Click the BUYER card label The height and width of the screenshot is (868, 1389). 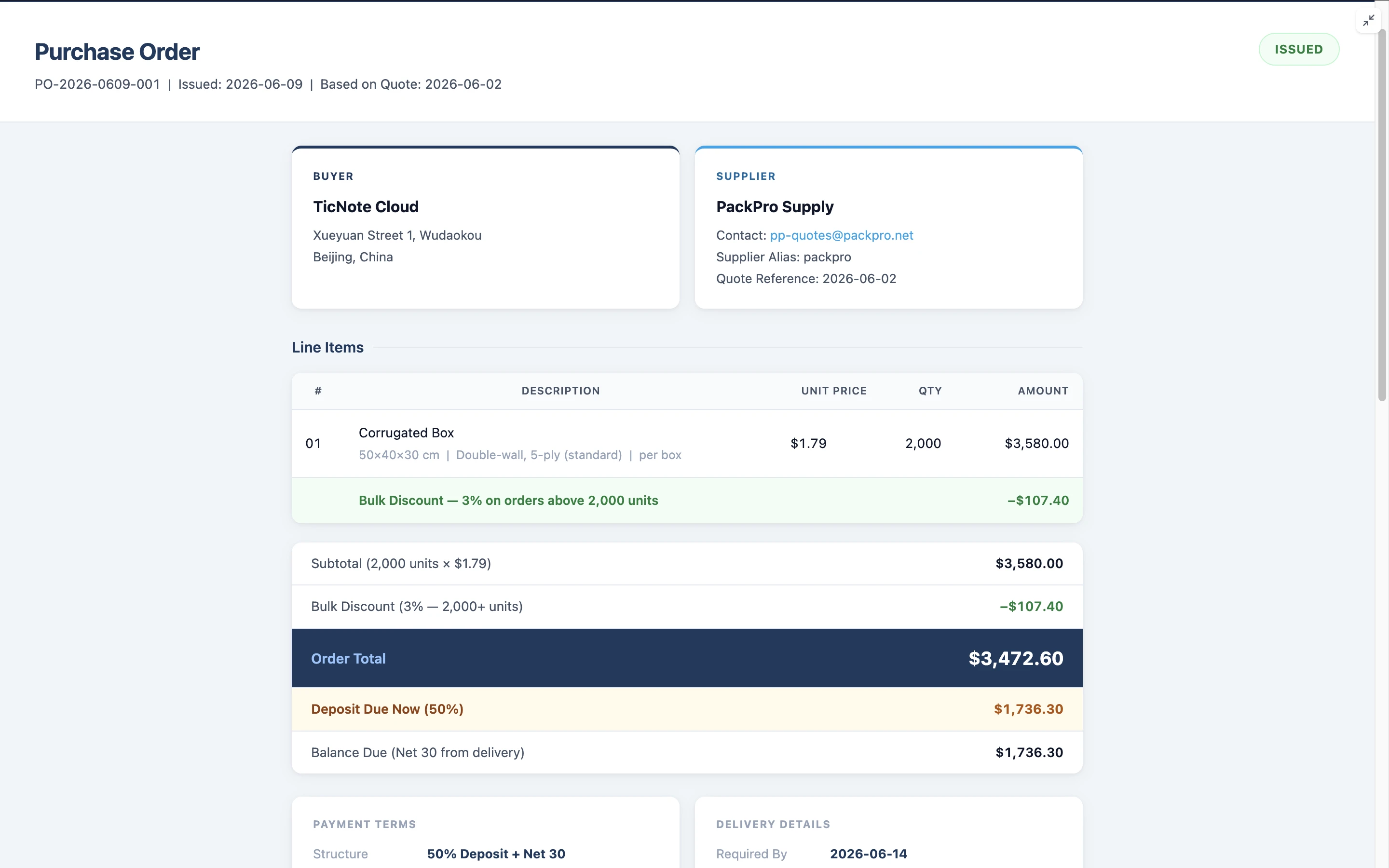point(333,176)
